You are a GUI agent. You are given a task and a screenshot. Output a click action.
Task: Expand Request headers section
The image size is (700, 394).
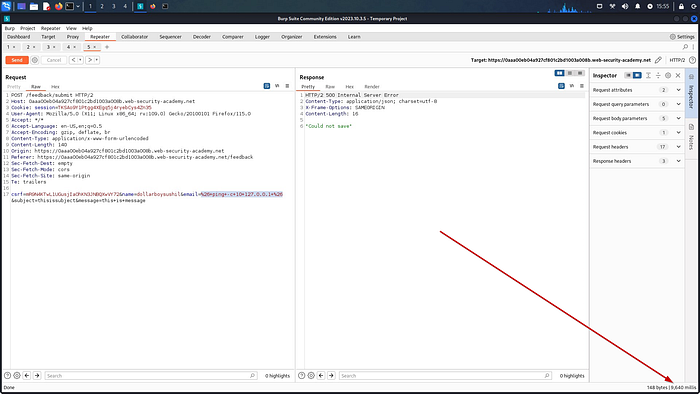tap(679, 147)
